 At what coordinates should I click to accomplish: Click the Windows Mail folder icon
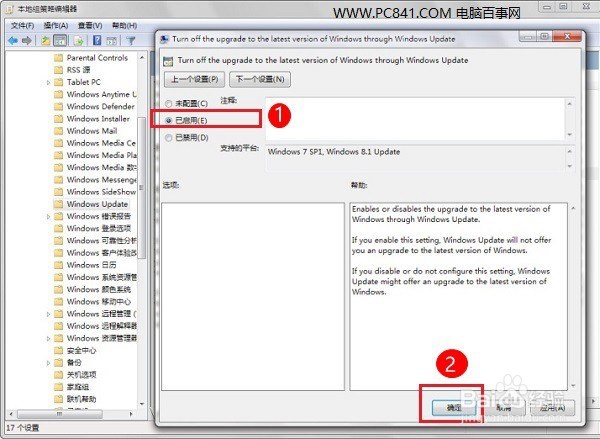[x=58, y=131]
